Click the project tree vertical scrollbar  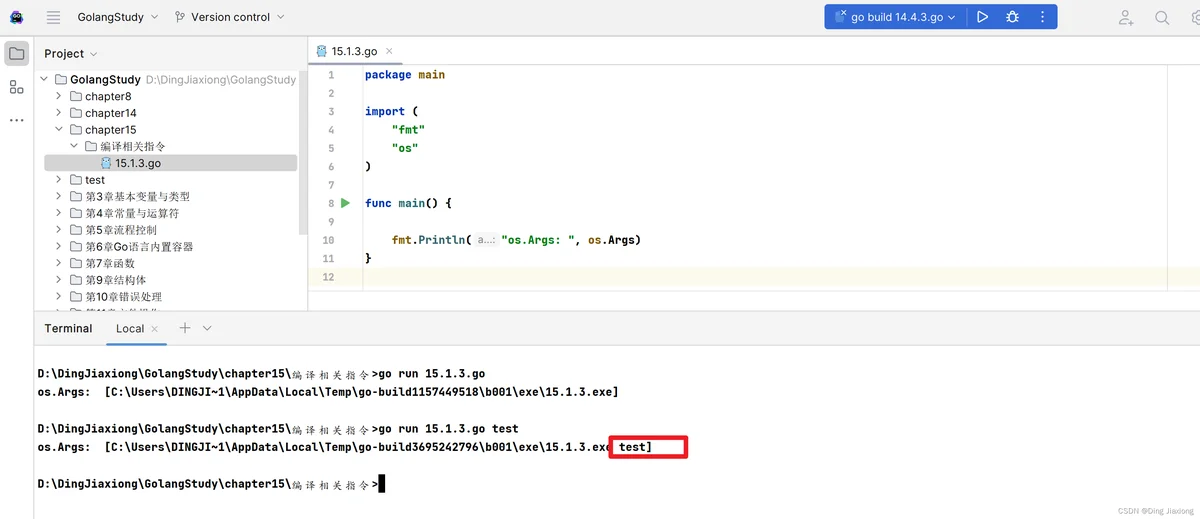pyautogui.click(x=302, y=153)
